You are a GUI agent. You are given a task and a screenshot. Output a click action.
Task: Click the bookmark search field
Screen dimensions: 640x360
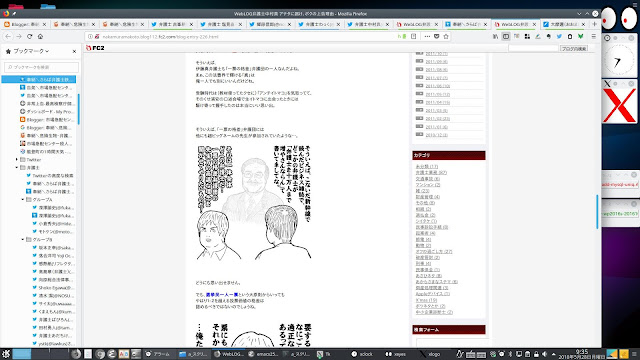[41, 67]
